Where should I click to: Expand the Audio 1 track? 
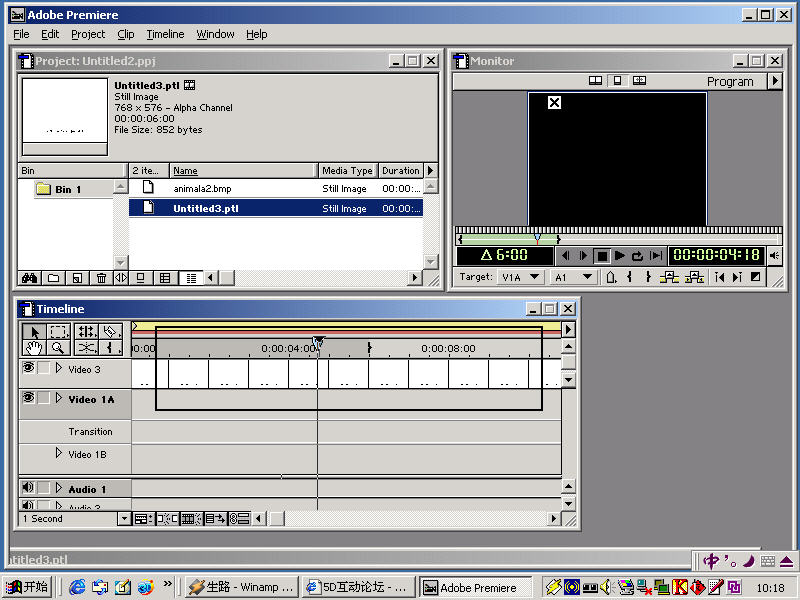pyautogui.click(x=59, y=488)
